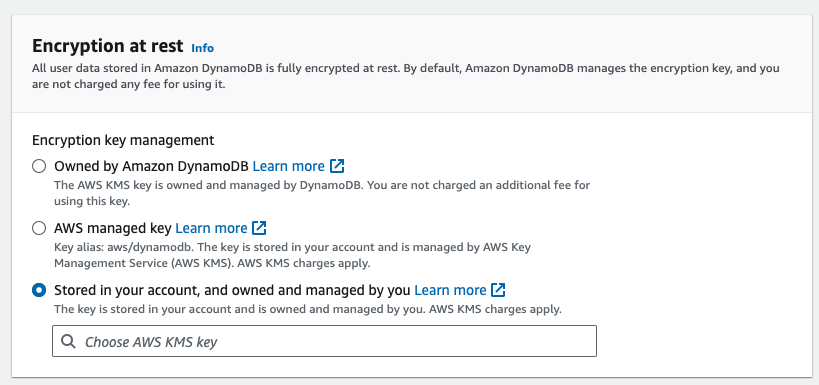Click the selected customer managed key radio button

click(x=39, y=290)
